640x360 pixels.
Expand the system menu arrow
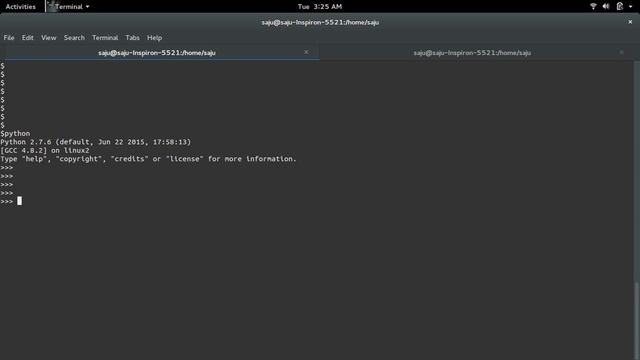pos(631,7)
